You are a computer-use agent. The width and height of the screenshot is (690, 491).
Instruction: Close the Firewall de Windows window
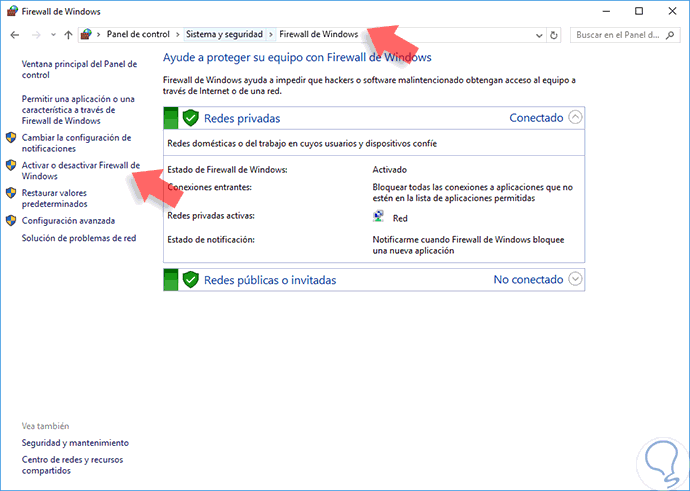coord(672,11)
